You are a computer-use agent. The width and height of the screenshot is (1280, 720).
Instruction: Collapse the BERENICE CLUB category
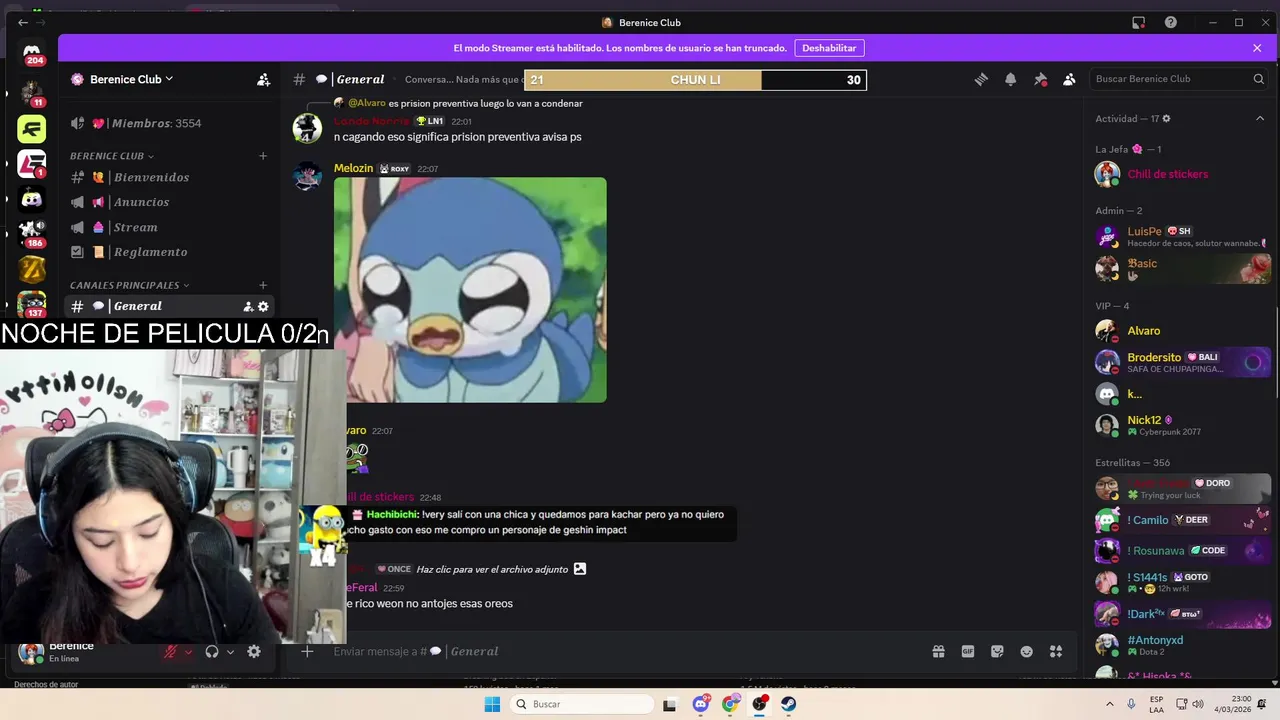pyautogui.click(x=112, y=156)
